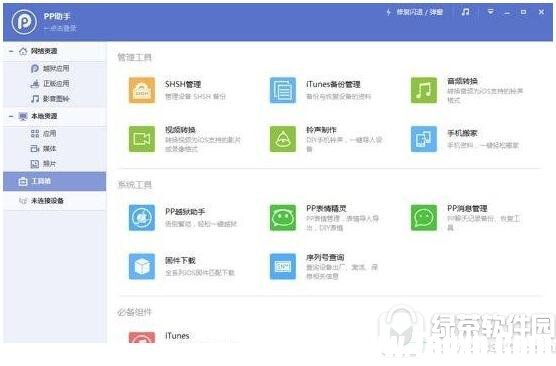Image resolution: width=556 pixels, height=366 pixels.
Task: Launch iTunes备份管理 blue icon
Action: (283, 90)
